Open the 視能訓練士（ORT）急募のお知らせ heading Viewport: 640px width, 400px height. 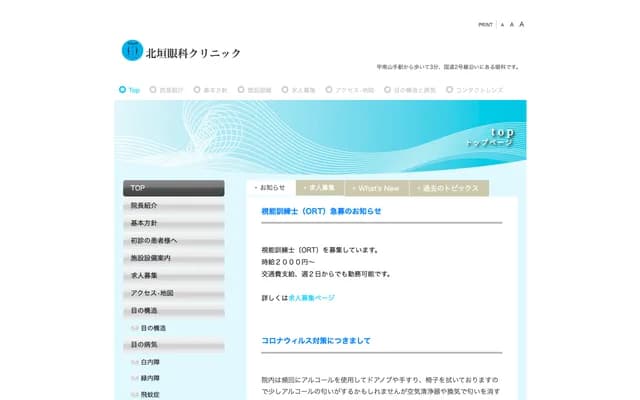pyautogui.click(x=321, y=211)
